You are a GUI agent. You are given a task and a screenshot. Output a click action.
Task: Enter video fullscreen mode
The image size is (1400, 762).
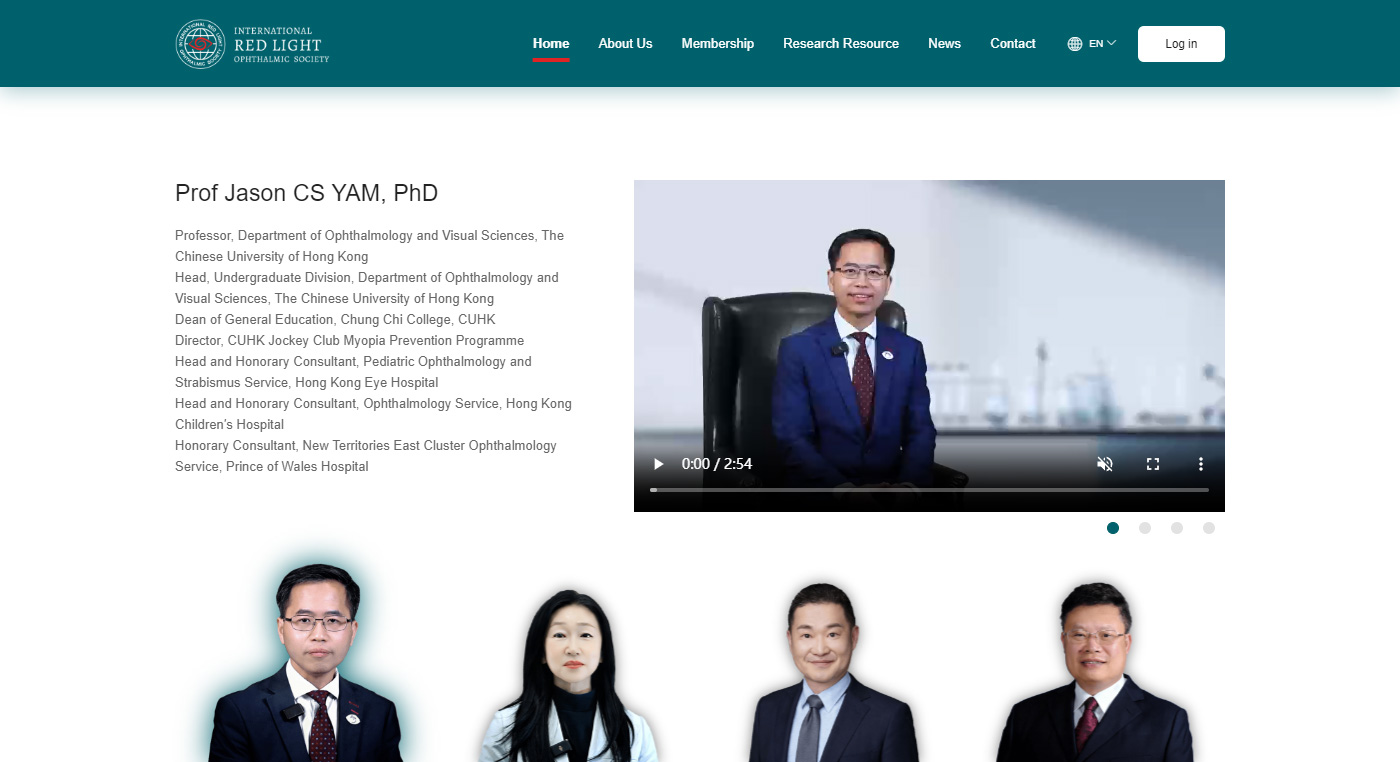coord(1153,464)
